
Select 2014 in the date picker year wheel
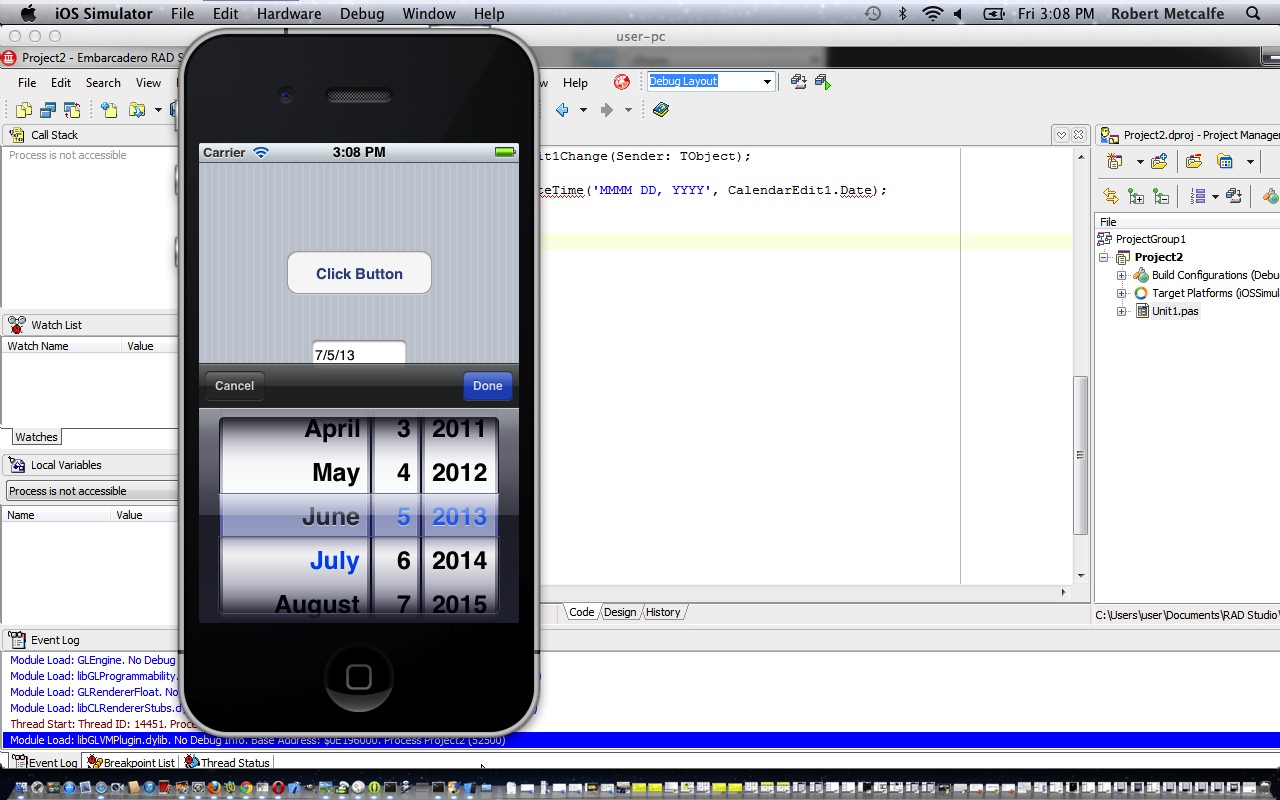[x=459, y=560]
